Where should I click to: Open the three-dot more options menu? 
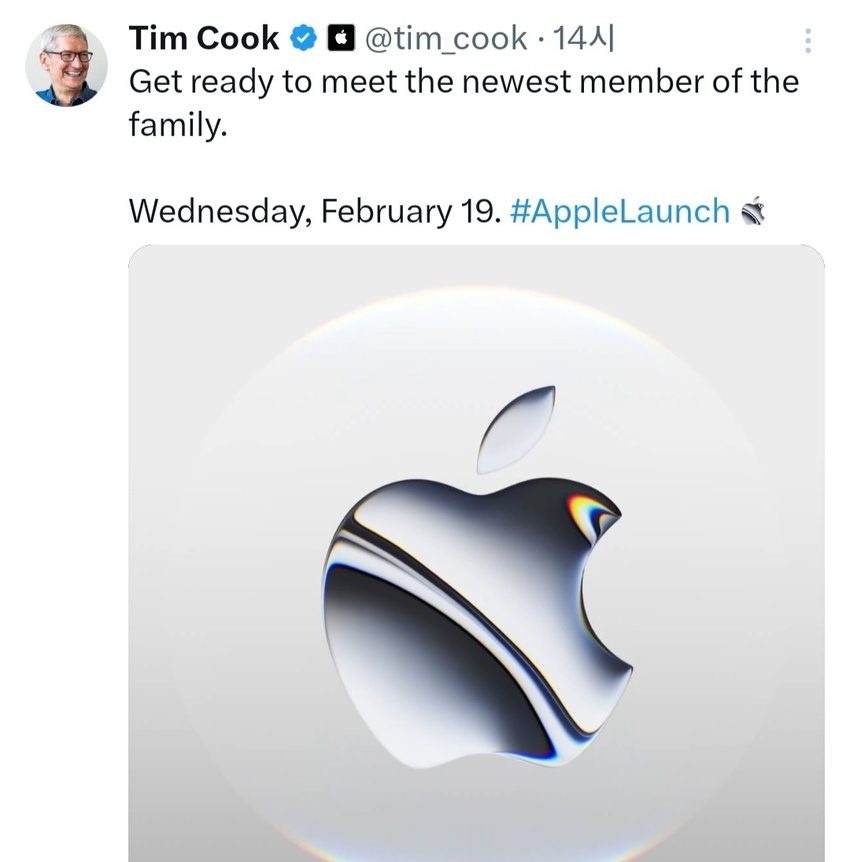pyautogui.click(x=808, y=41)
